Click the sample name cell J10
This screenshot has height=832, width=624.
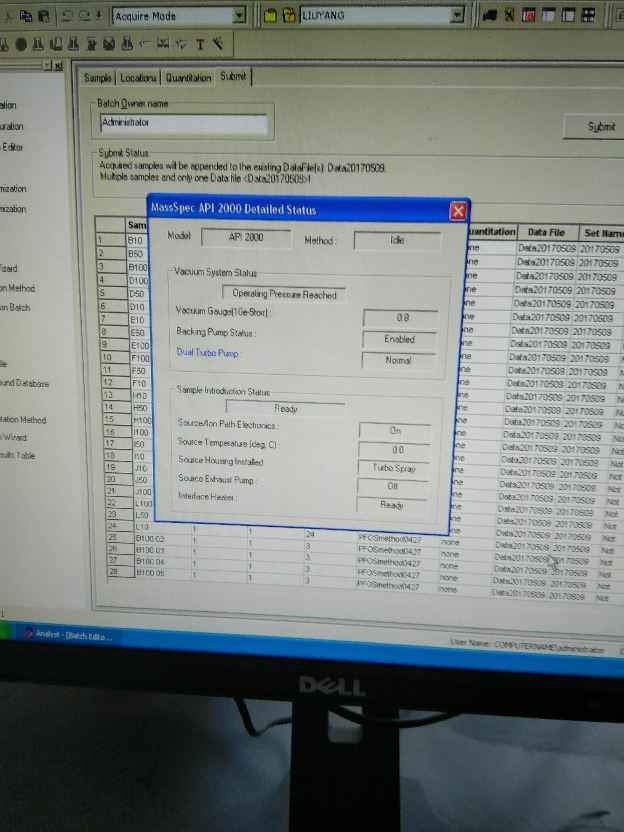142,468
